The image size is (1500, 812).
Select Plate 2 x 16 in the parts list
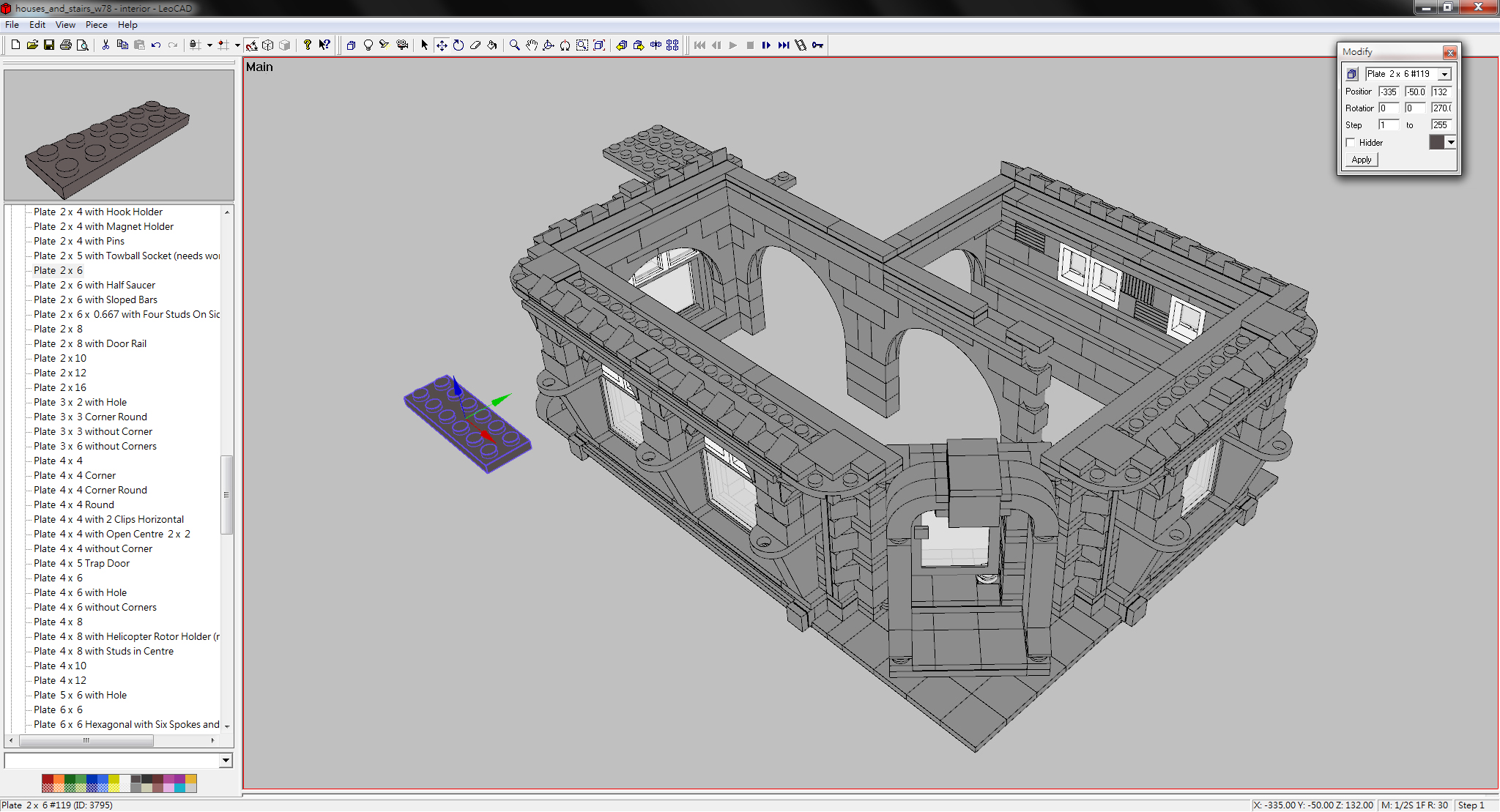point(59,387)
